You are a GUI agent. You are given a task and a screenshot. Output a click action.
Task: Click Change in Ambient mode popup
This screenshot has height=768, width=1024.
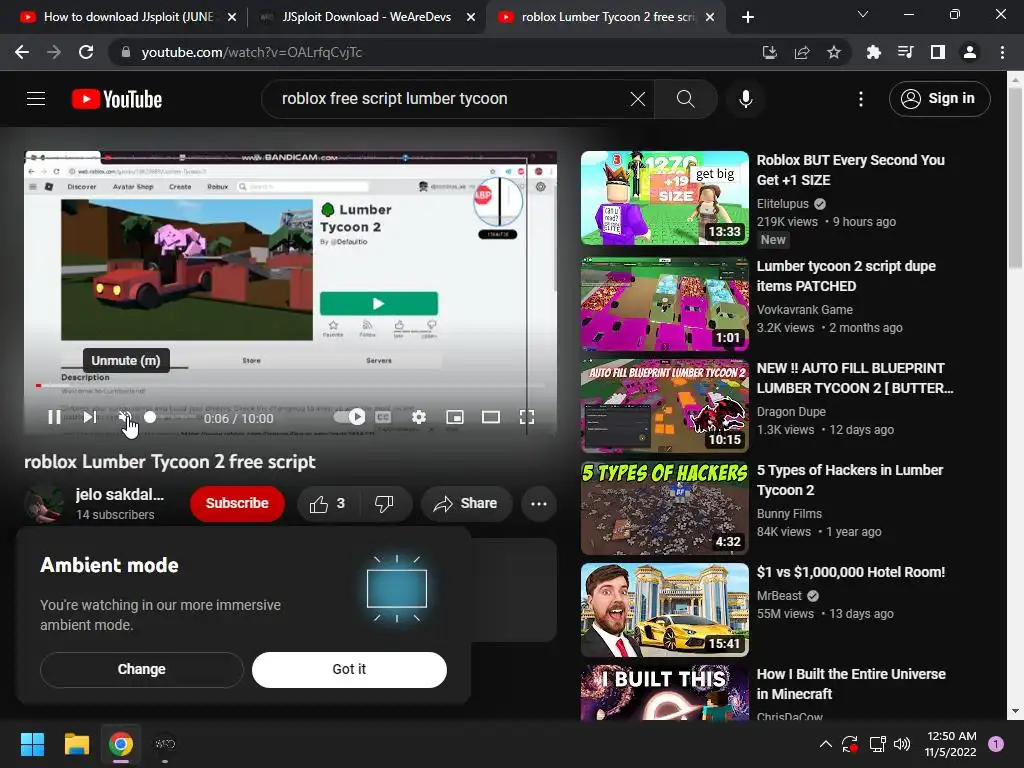tap(142, 669)
